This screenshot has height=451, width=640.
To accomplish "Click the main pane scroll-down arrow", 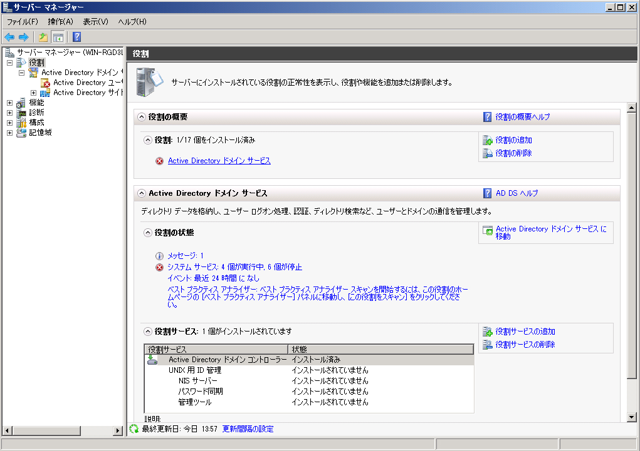I will coord(631,417).
